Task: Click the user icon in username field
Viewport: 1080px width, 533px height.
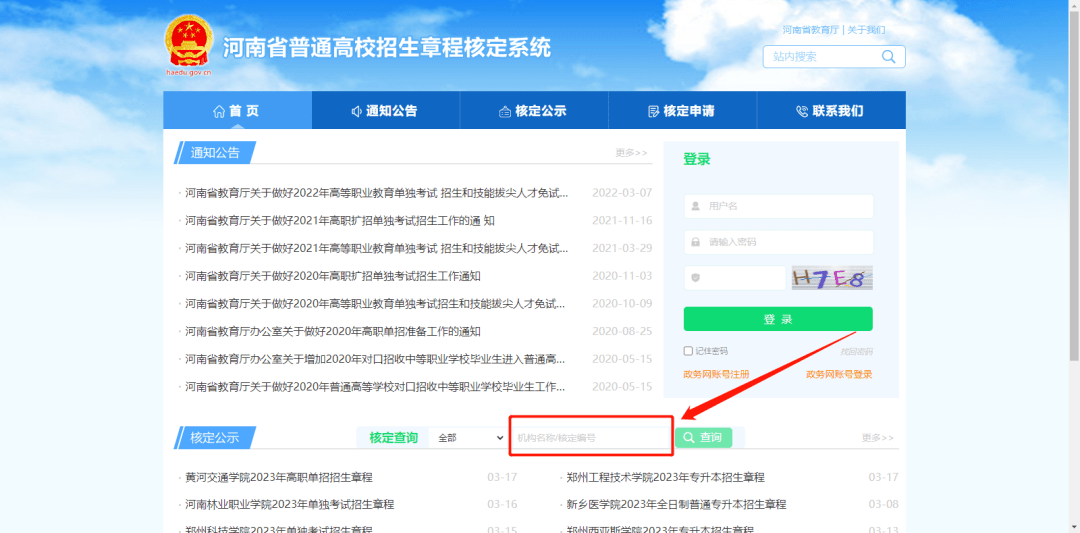Action: point(696,206)
